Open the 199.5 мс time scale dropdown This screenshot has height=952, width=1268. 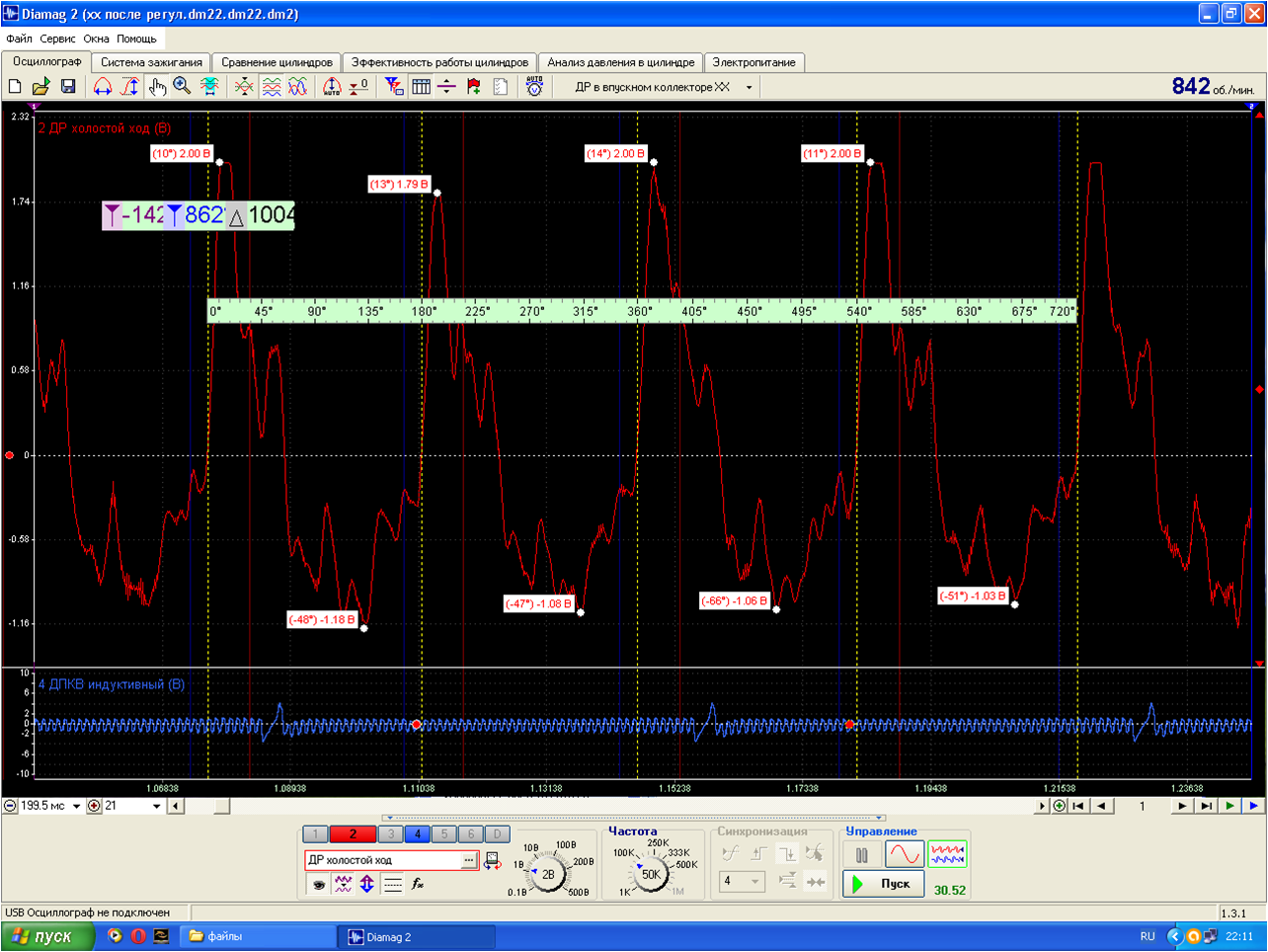point(76,806)
